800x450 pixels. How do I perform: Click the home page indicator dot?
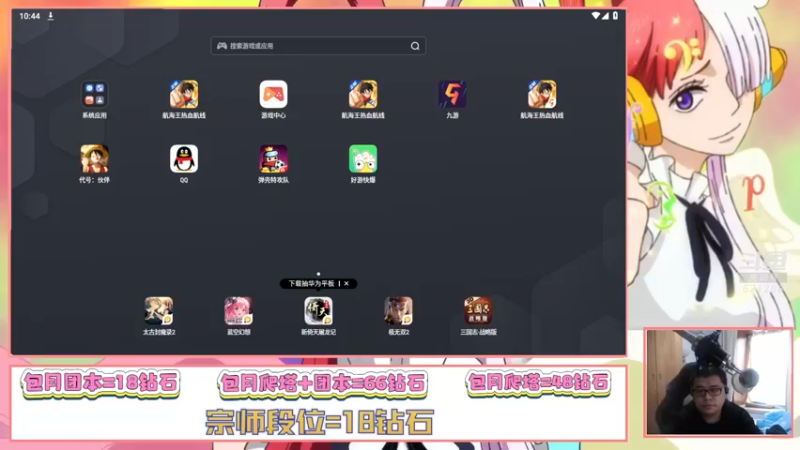coord(318,274)
